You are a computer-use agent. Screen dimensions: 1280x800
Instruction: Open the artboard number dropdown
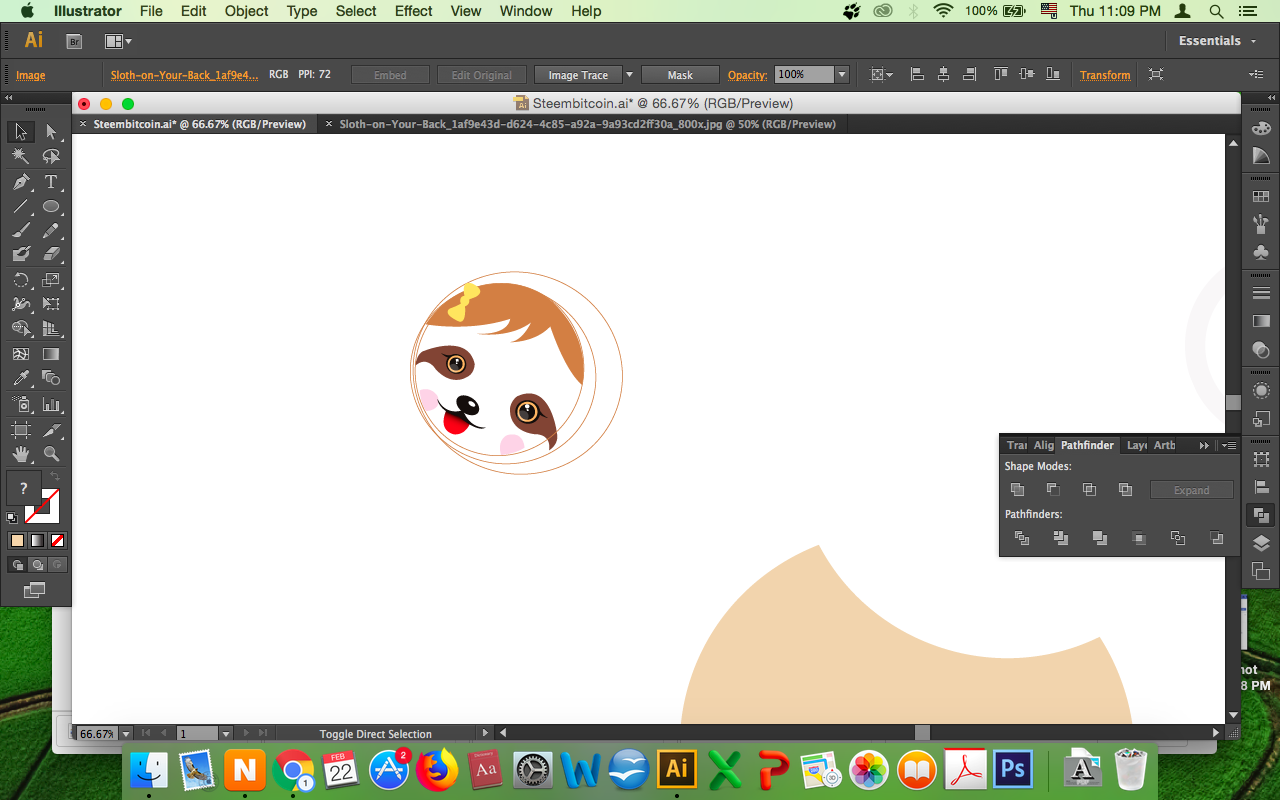click(x=226, y=734)
